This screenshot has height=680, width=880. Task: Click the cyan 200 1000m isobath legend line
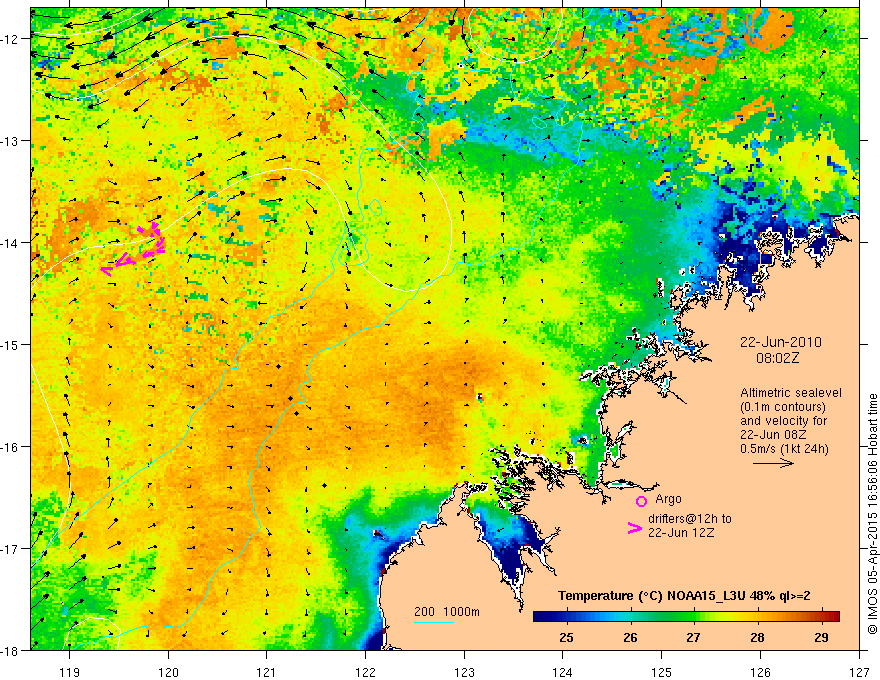pyautogui.click(x=434, y=622)
